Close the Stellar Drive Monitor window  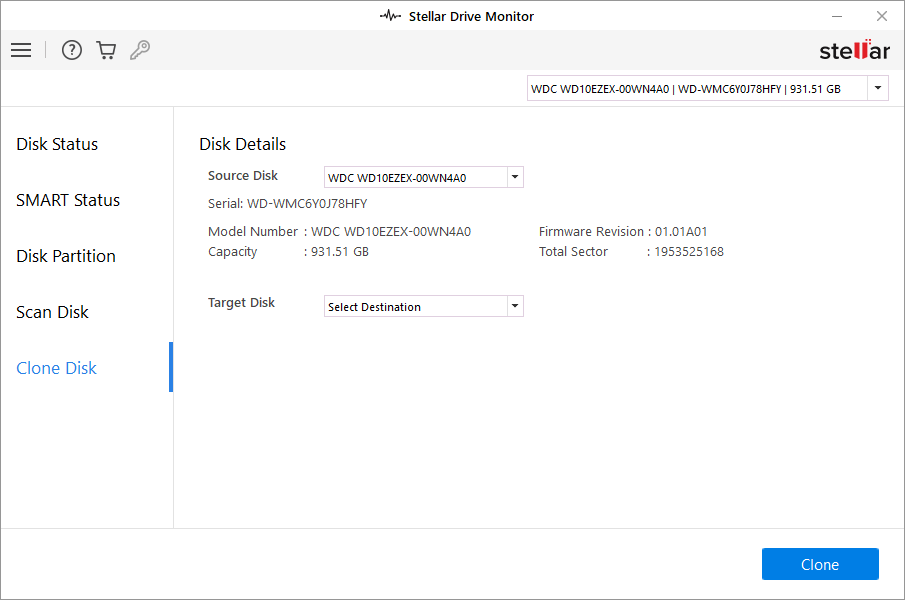coord(881,16)
